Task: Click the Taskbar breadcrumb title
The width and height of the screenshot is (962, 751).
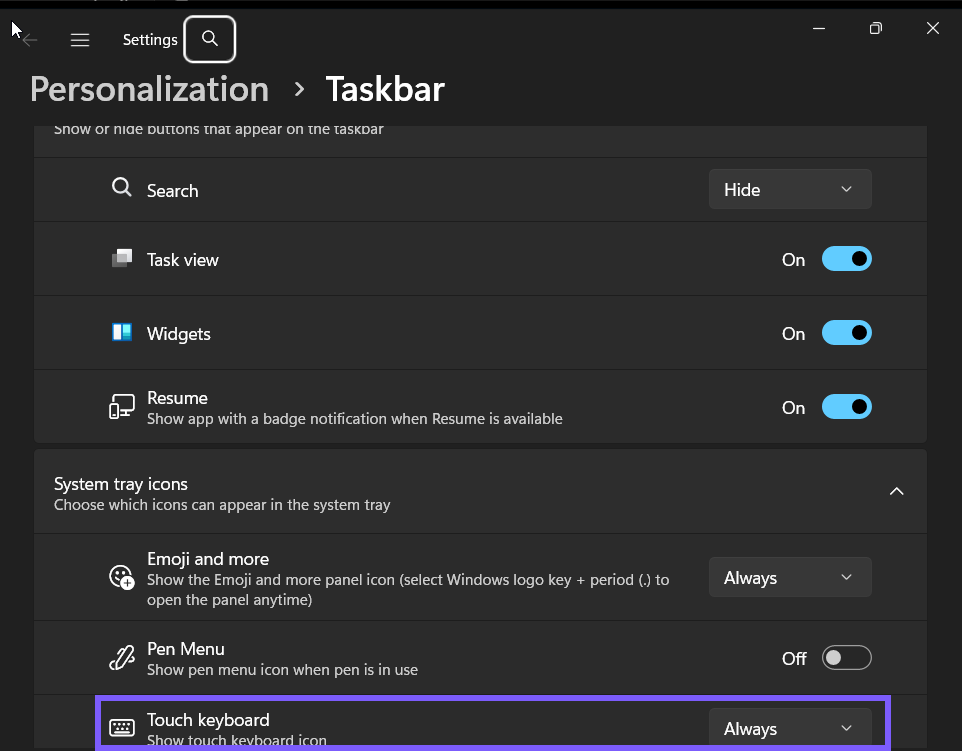Action: (385, 89)
